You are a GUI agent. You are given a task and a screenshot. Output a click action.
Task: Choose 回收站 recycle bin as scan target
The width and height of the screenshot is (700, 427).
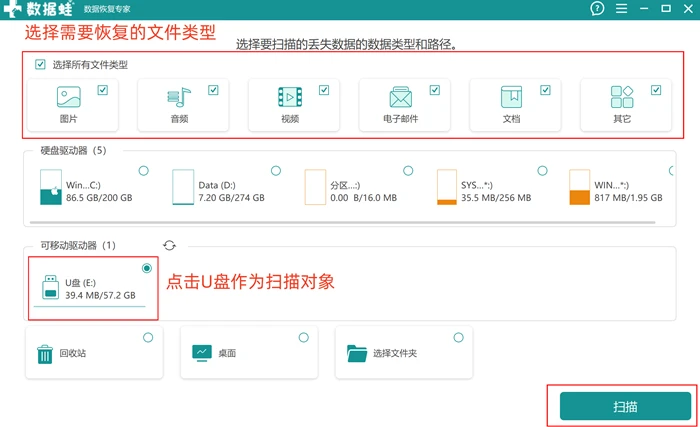pos(94,353)
